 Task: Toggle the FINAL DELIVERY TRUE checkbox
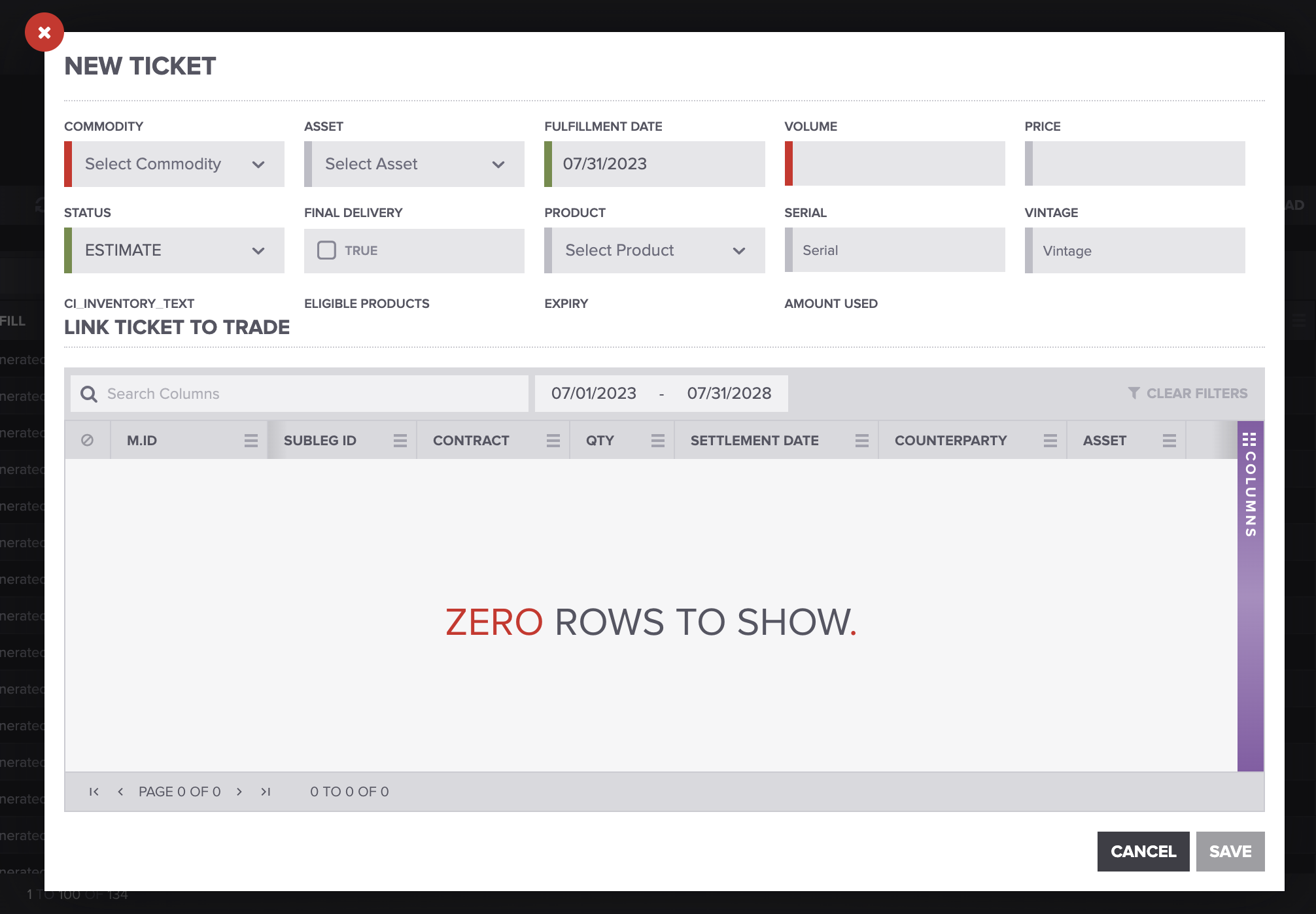point(326,250)
